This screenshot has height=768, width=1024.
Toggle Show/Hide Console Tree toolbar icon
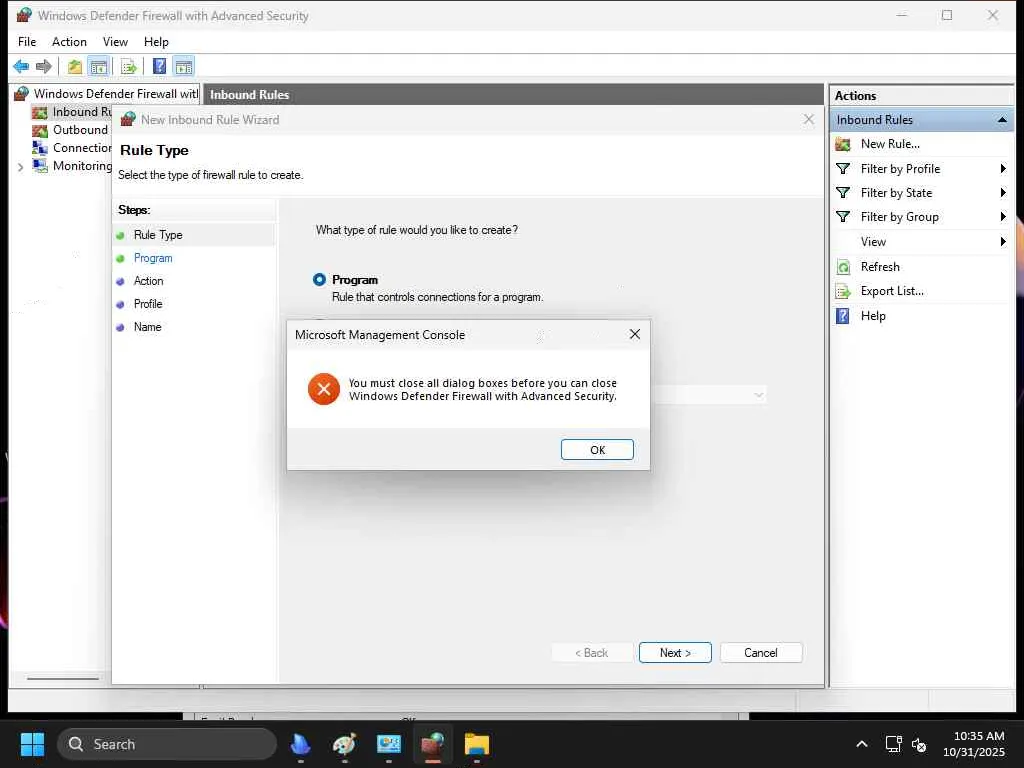click(99, 66)
